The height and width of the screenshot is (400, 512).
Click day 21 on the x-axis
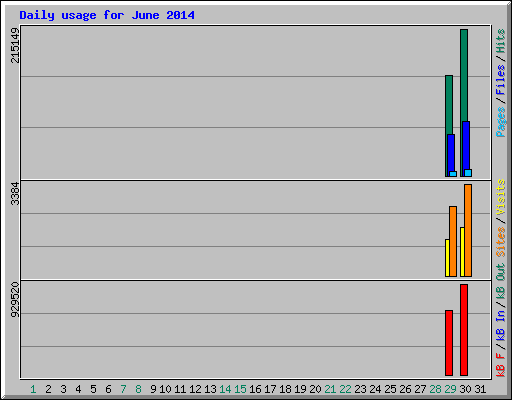[330, 389]
